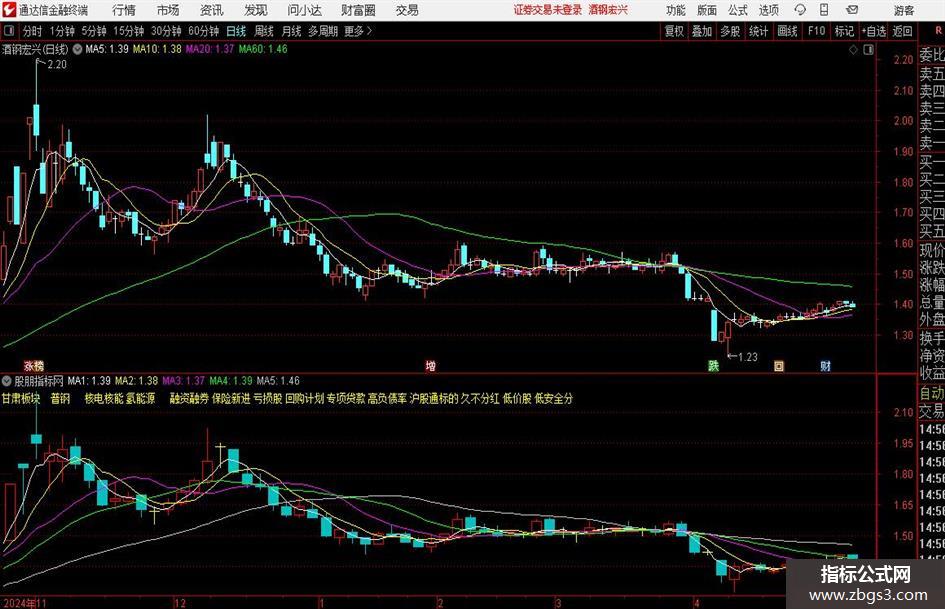The image size is (945, 609).
Task: Click the 2024年11 date label on timeline
Action: [25, 603]
